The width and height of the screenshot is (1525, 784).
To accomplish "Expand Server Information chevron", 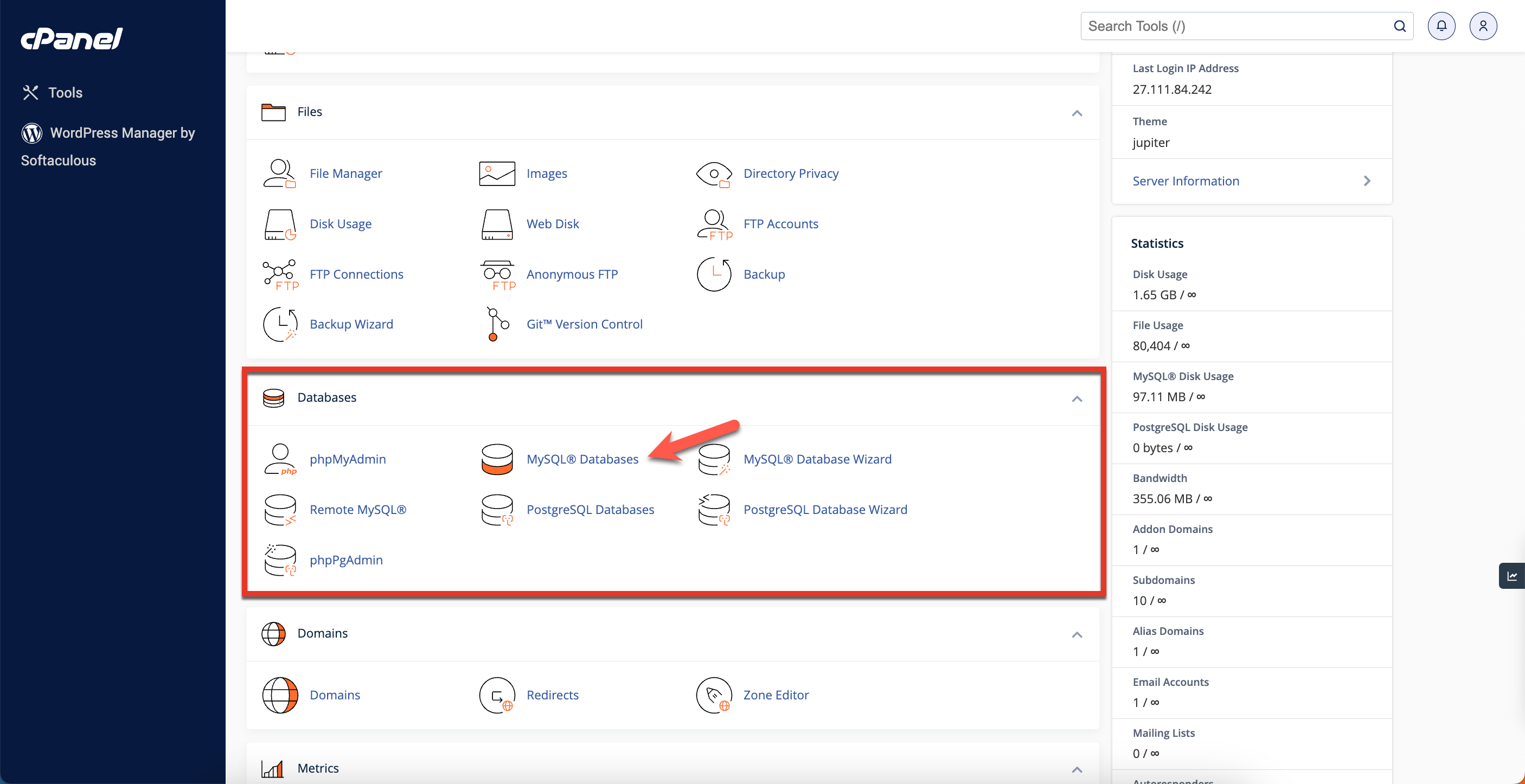I will (x=1367, y=181).
